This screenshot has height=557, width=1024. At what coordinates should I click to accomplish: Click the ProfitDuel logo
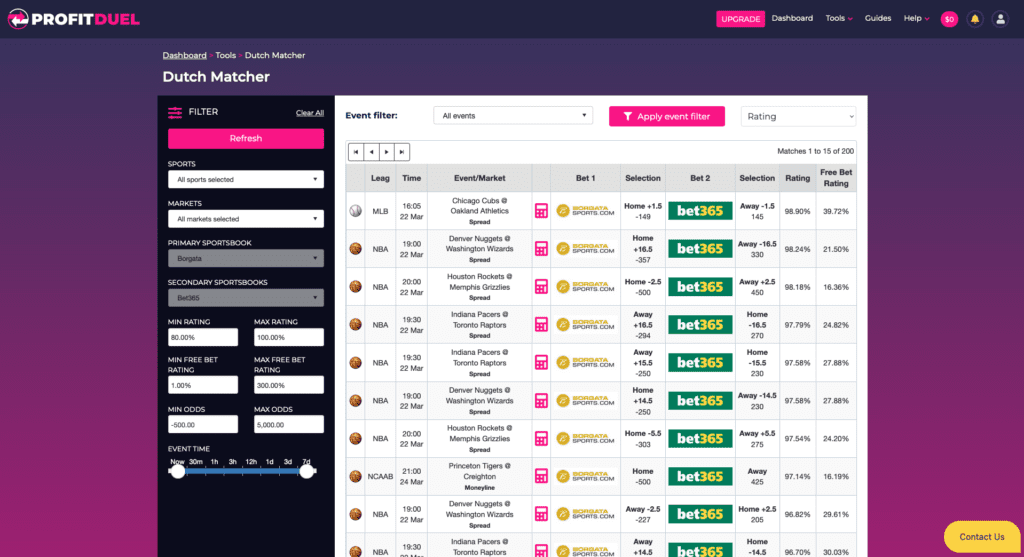point(74,19)
